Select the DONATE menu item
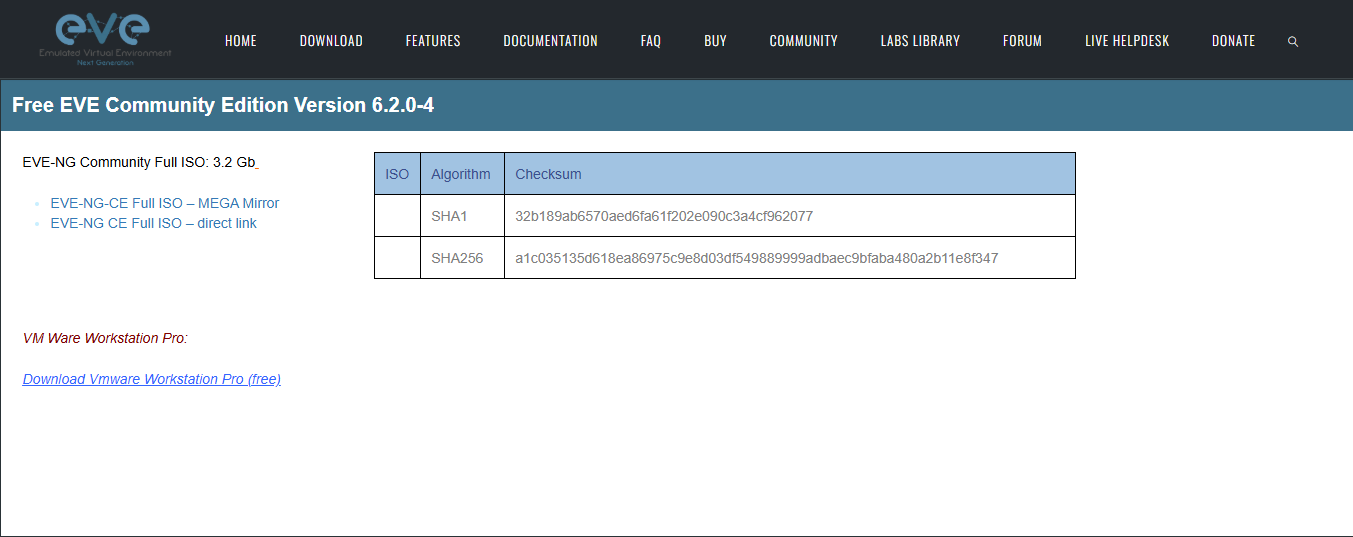 [x=1233, y=41]
